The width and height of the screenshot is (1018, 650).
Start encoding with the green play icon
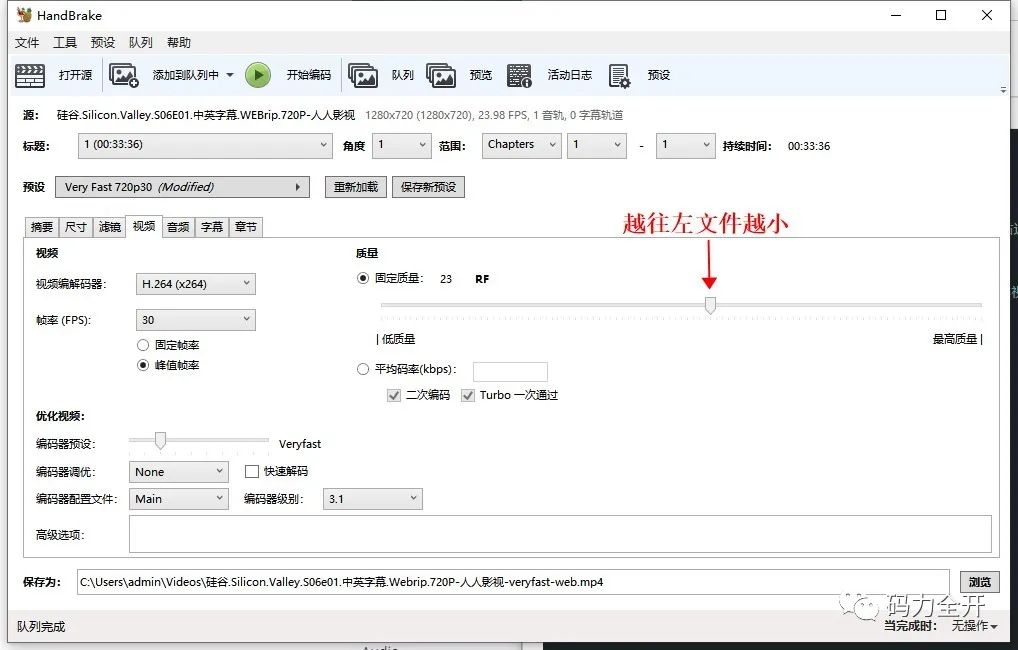[258, 75]
